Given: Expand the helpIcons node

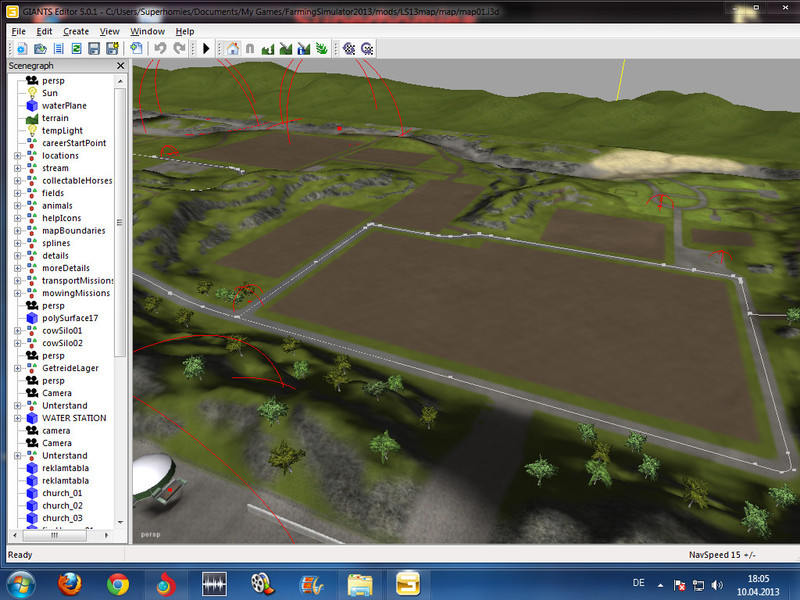Looking at the screenshot, I should (17, 218).
